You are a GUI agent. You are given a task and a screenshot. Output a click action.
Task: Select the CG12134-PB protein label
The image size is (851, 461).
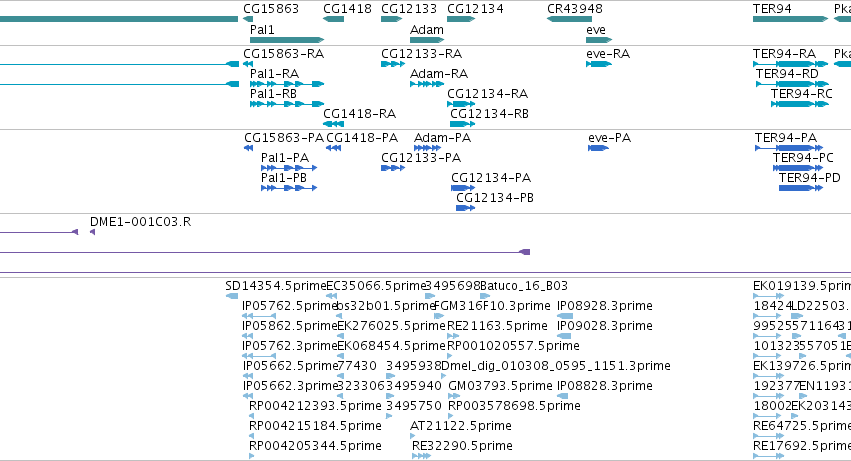(495, 198)
